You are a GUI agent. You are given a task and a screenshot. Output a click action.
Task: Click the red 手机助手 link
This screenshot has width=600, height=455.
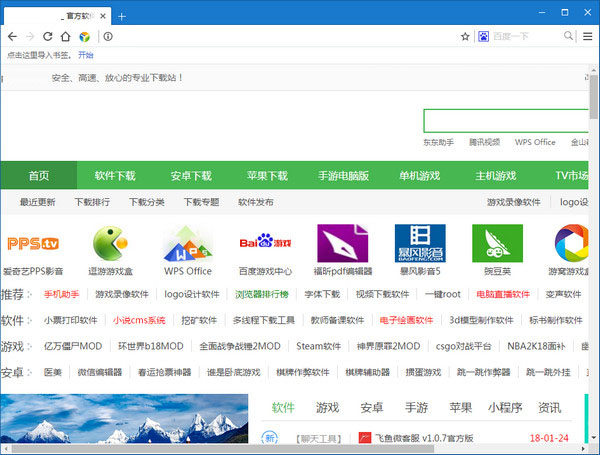pos(61,294)
